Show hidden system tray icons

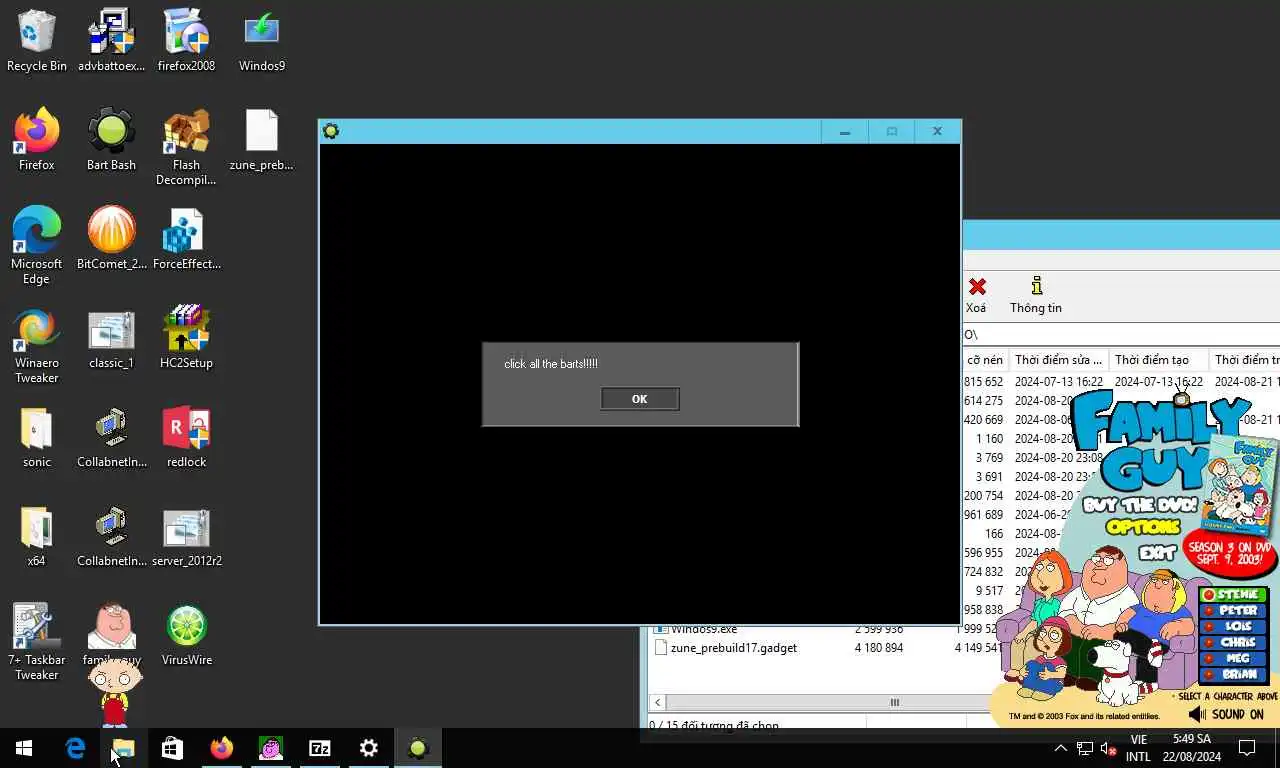tap(1060, 748)
